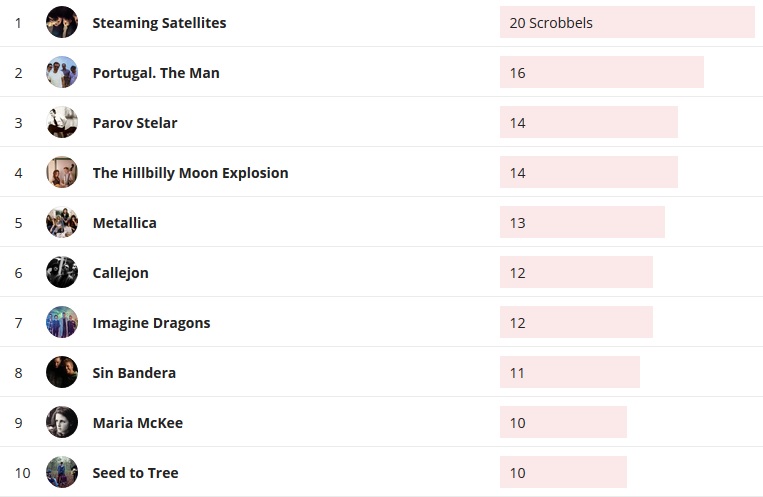763x497 pixels.
Task: Click Callejon artist avatar
Action: [62, 272]
